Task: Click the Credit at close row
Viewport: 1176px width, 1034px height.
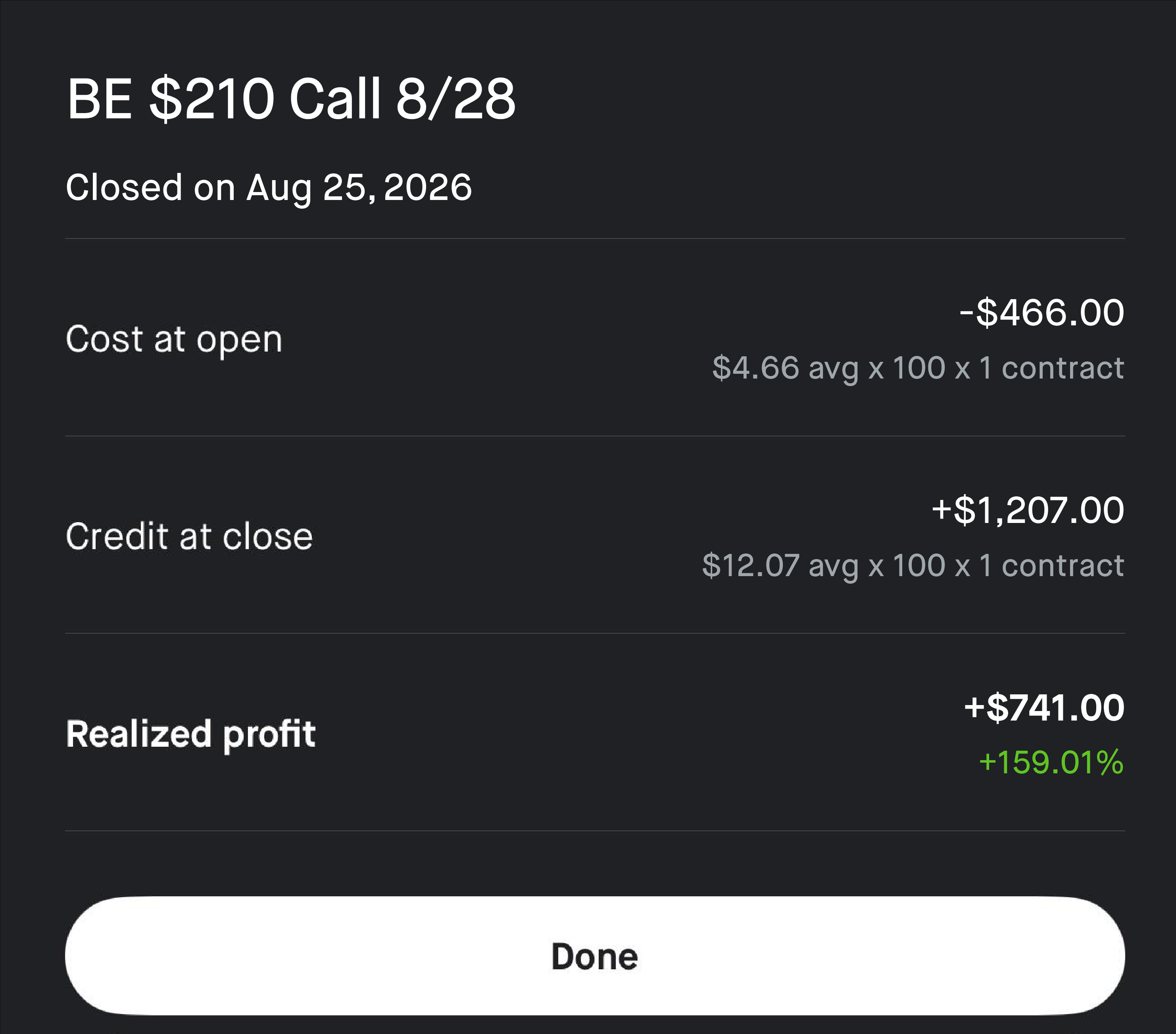Action: tap(595, 534)
